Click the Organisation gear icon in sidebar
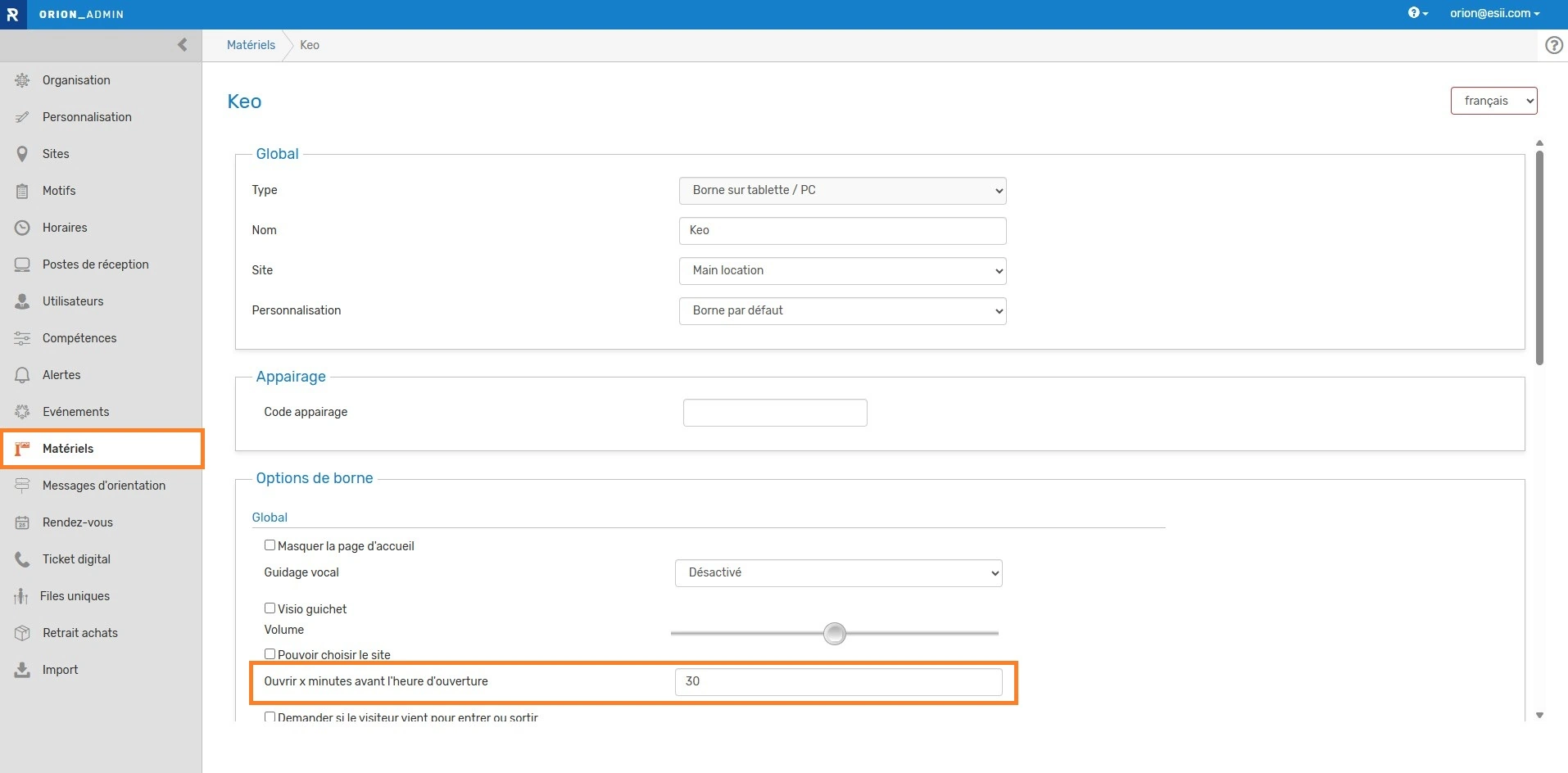Image resolution: width=1568 pixels, height=773 pixels. tap(22, 80)
